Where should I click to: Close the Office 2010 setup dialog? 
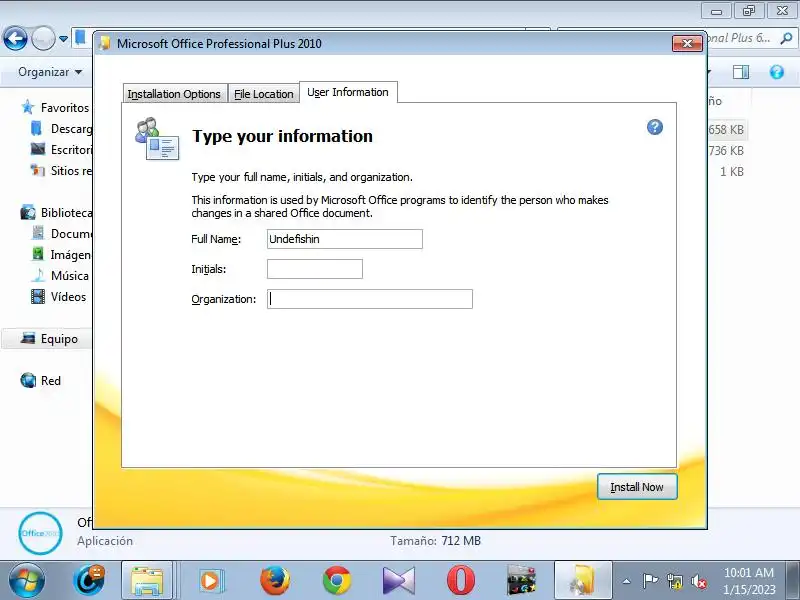687,43
